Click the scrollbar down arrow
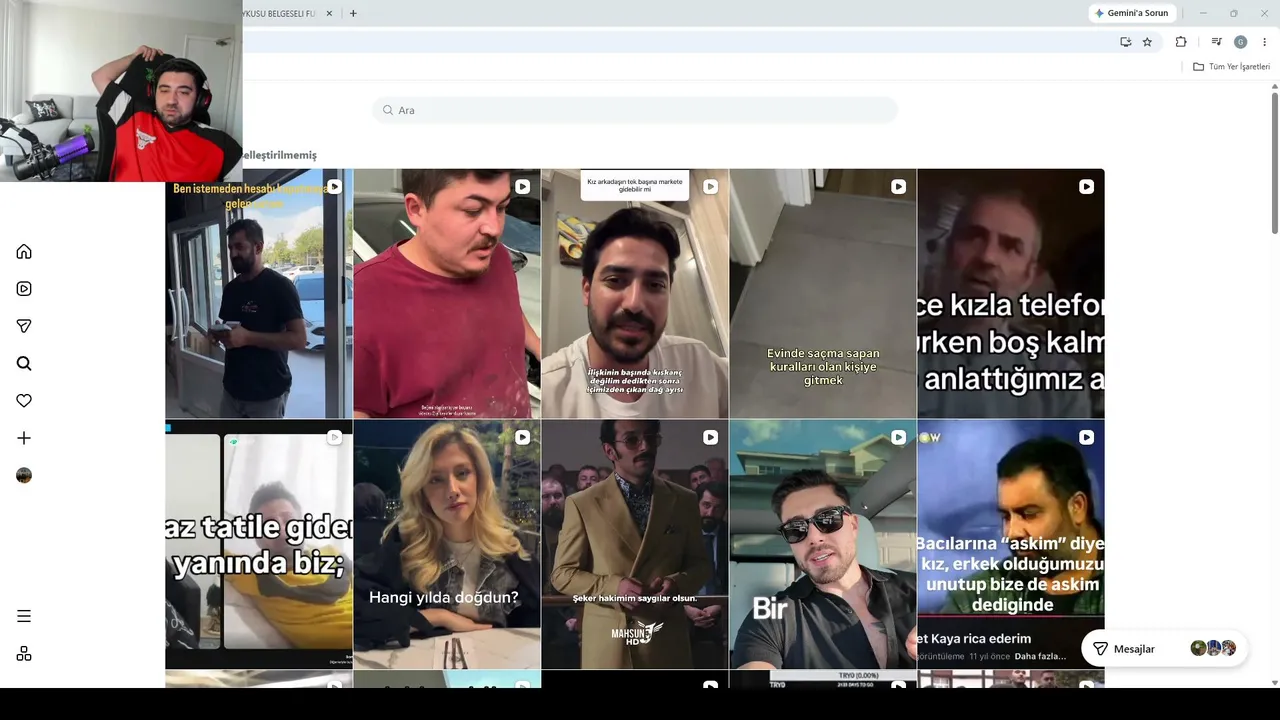 click(x=1275, y=683)
